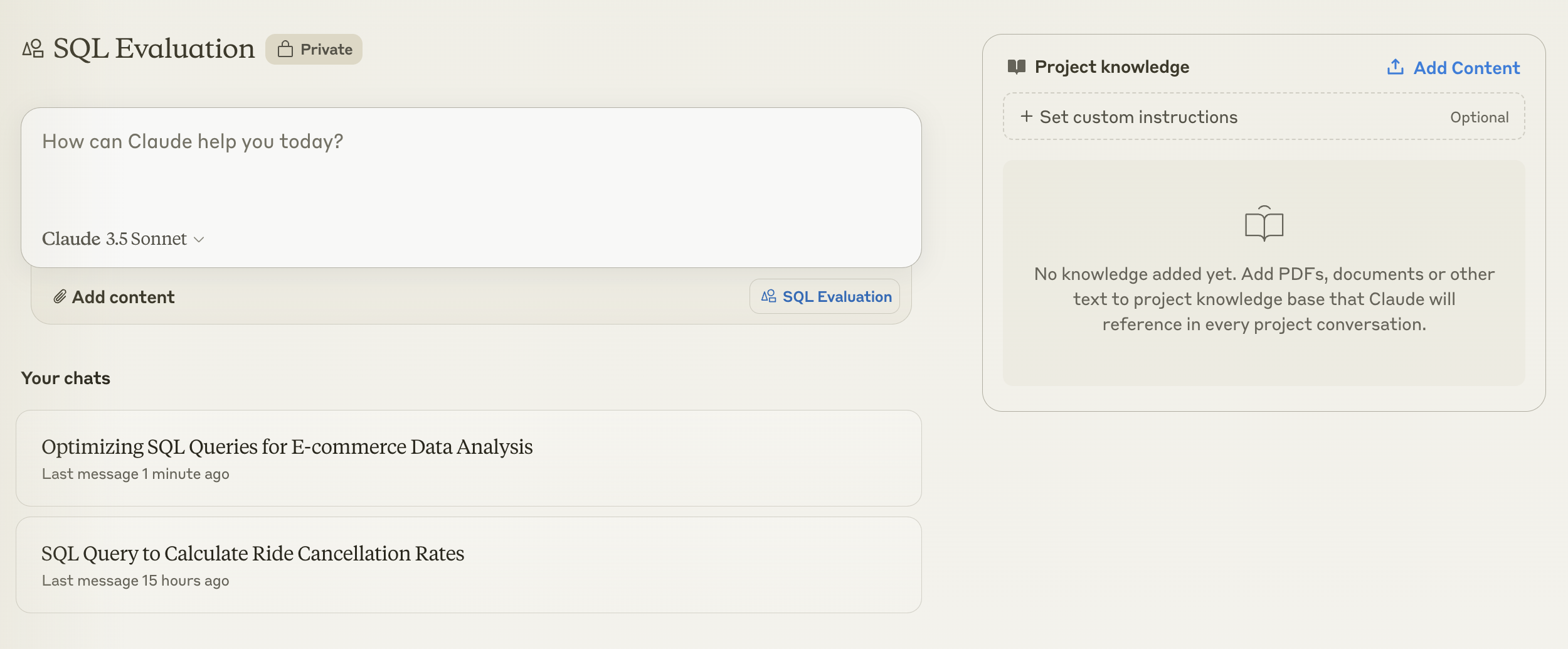The image size is (1568, 649).
Task: Click the lock icon in Private badge
Action: pos(285,49)
